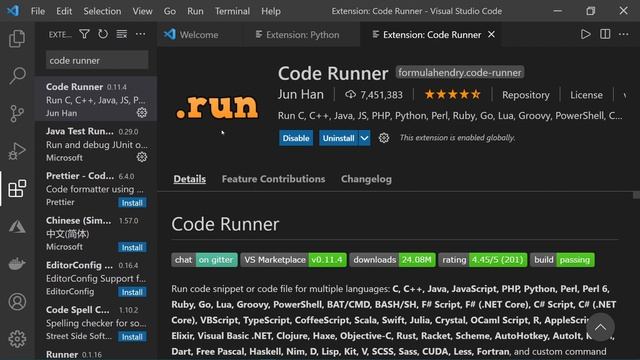Screen dimensions: 640x360
Task: Install the Code Spell Checker extension
Action: tap(132, 337)
